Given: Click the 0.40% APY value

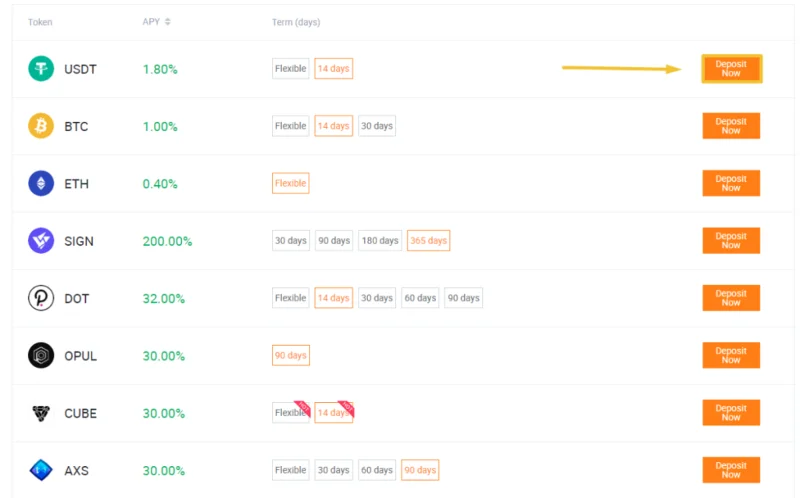Looking at the screenshot, I should (x=160, y=184).
